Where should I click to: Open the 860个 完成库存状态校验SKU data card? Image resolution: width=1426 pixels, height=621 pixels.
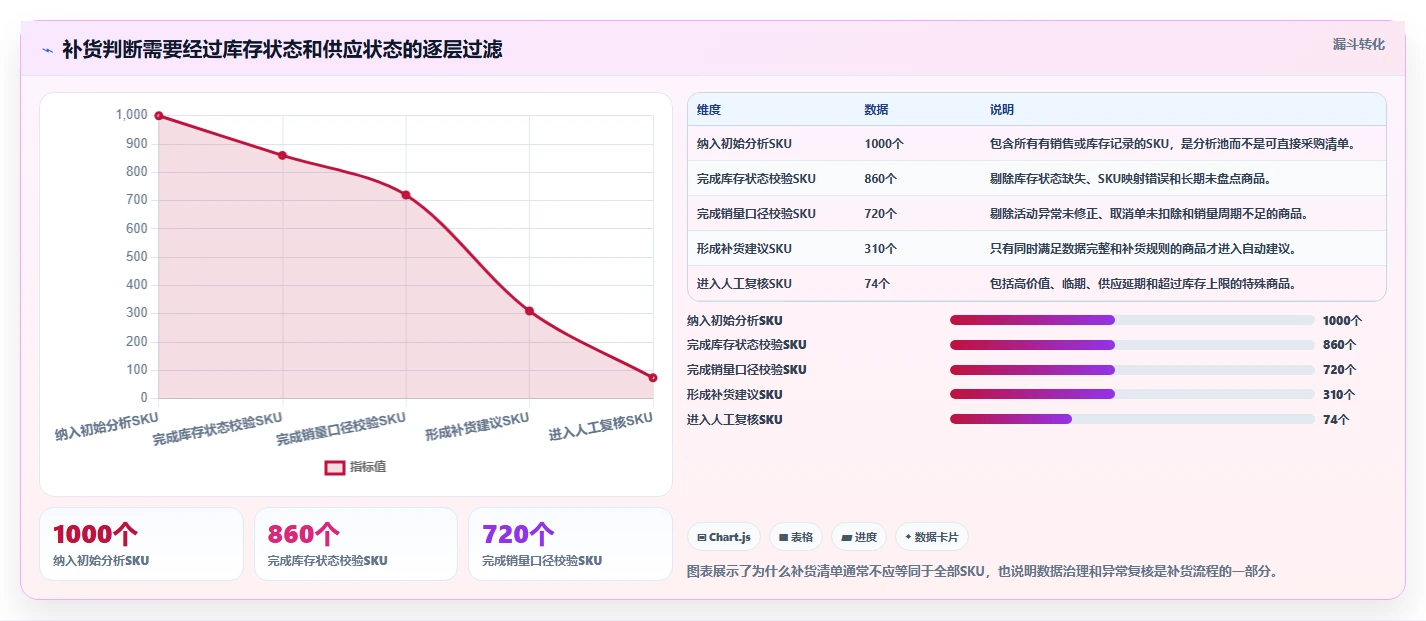coord(356,544)
